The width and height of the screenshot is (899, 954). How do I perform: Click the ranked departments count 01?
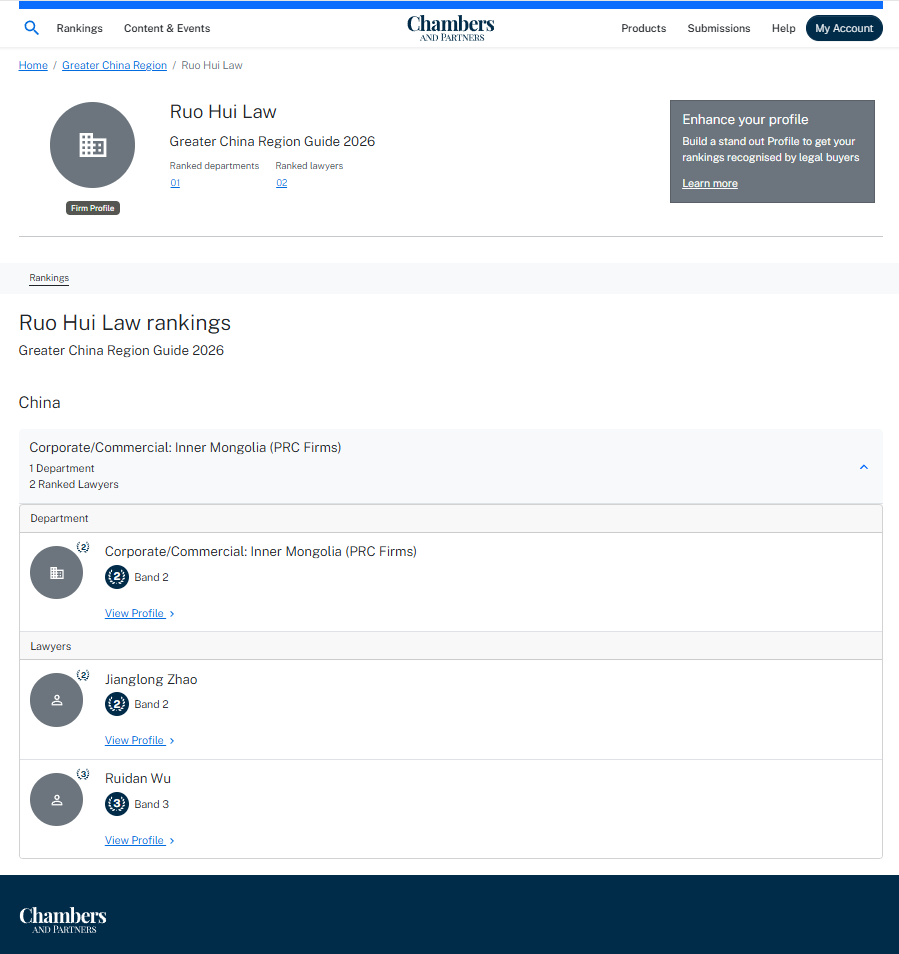click(x=175, y=183)
